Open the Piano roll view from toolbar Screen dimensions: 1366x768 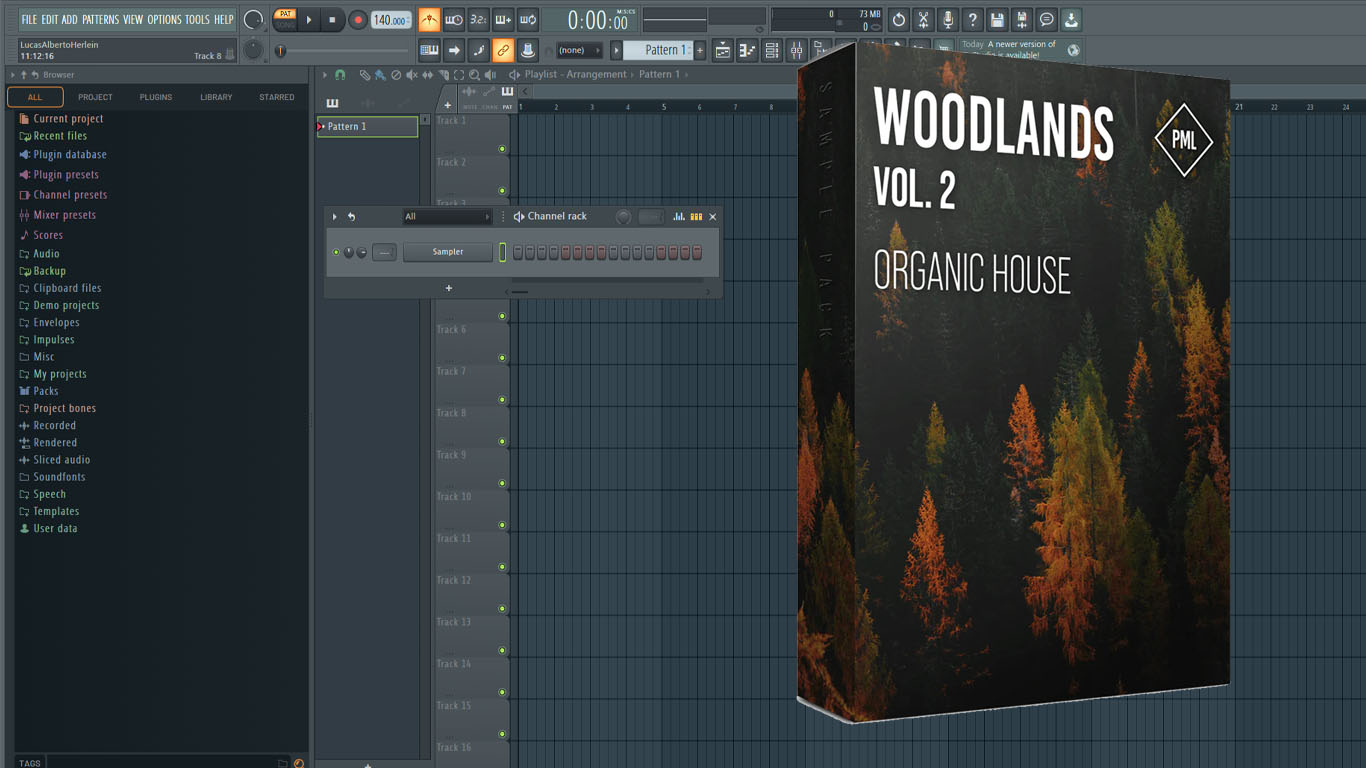747,50
